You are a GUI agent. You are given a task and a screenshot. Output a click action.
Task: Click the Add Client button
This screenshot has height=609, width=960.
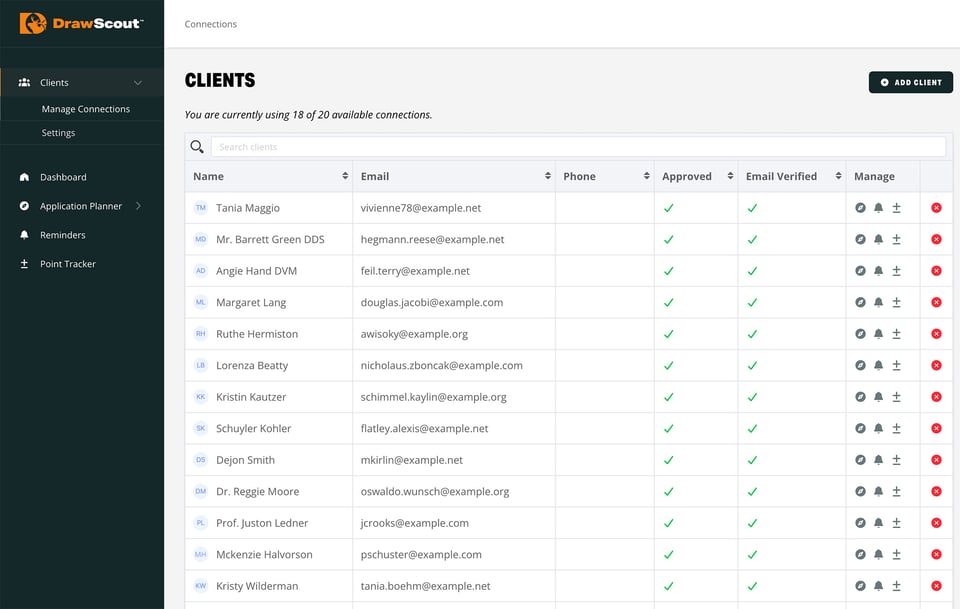(910, 82)
